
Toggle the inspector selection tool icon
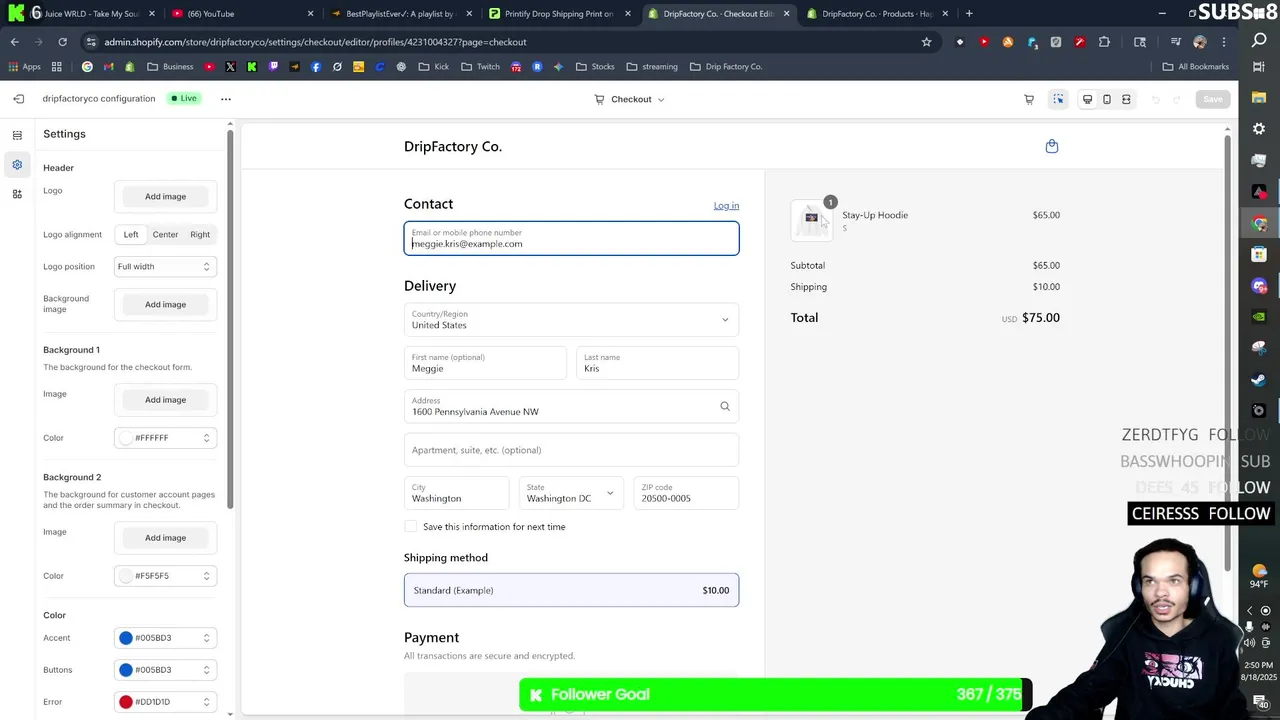pos(1058,99)
